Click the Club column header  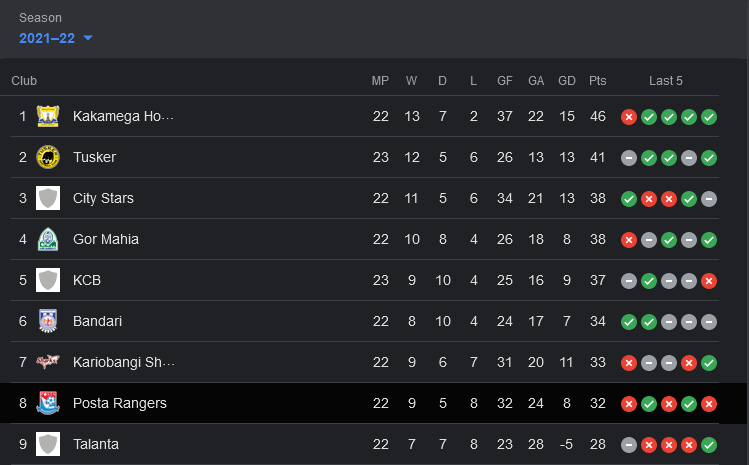pyautogui.click(x=24, y=81)
